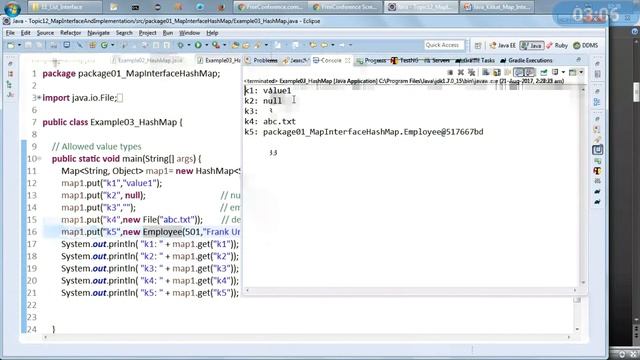Switch to Java perspective
This screenshot has height=360, width=640.
(x=532, y=45)
